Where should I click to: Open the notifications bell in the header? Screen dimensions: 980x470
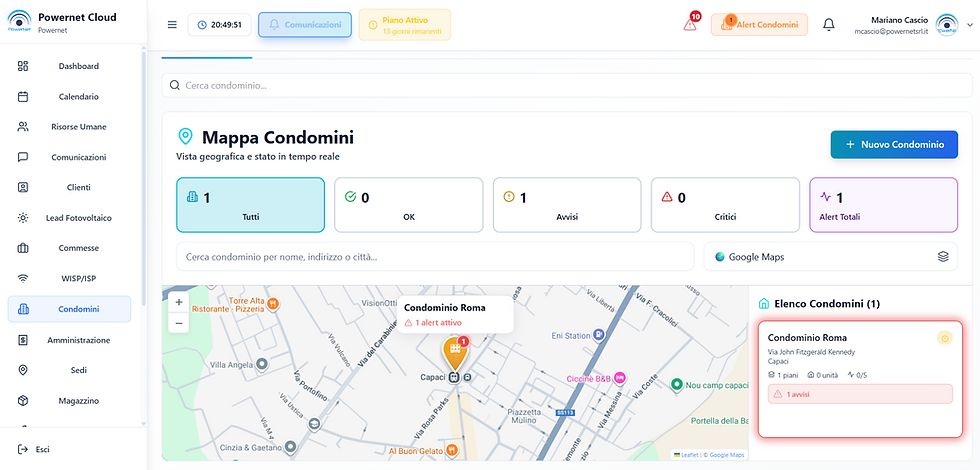pos(829,25)
